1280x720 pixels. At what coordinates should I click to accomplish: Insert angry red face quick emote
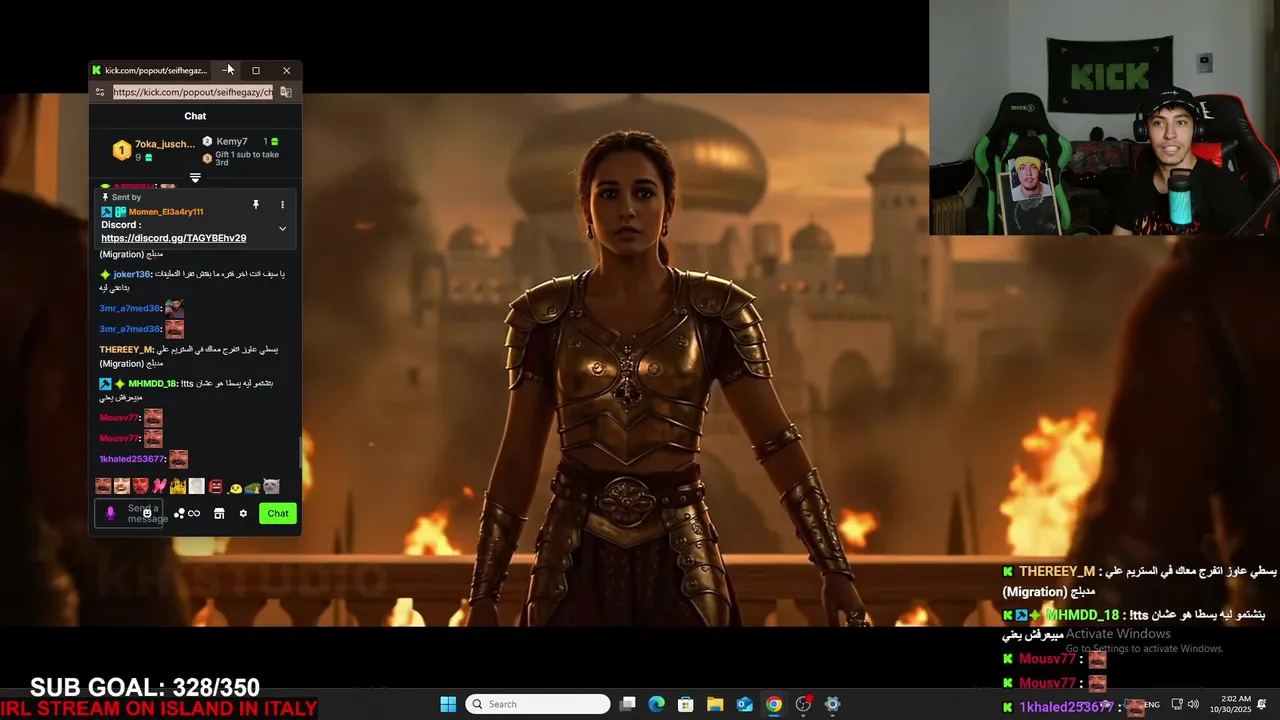point(215,486)
